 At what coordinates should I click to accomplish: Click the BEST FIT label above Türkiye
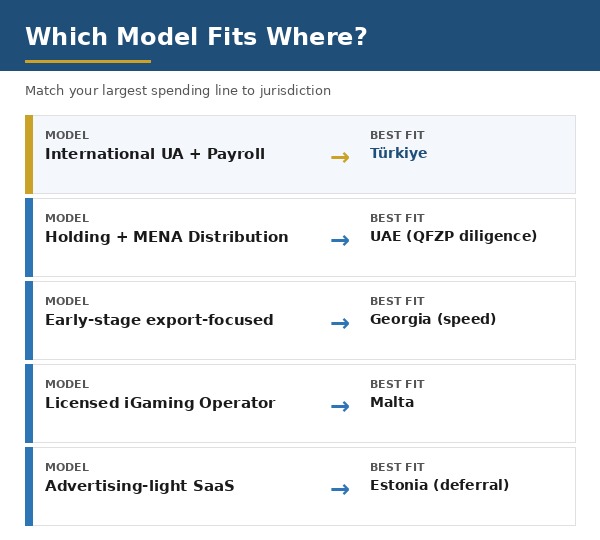(x=397, y=135)
